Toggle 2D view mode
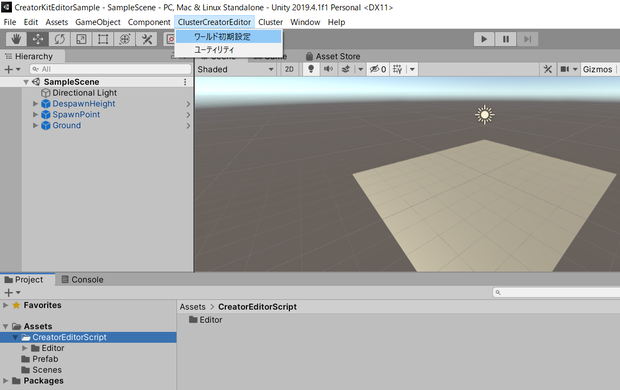Image resolution: width=620 pixels, height=390 pixels. click(x=289, y=69)
